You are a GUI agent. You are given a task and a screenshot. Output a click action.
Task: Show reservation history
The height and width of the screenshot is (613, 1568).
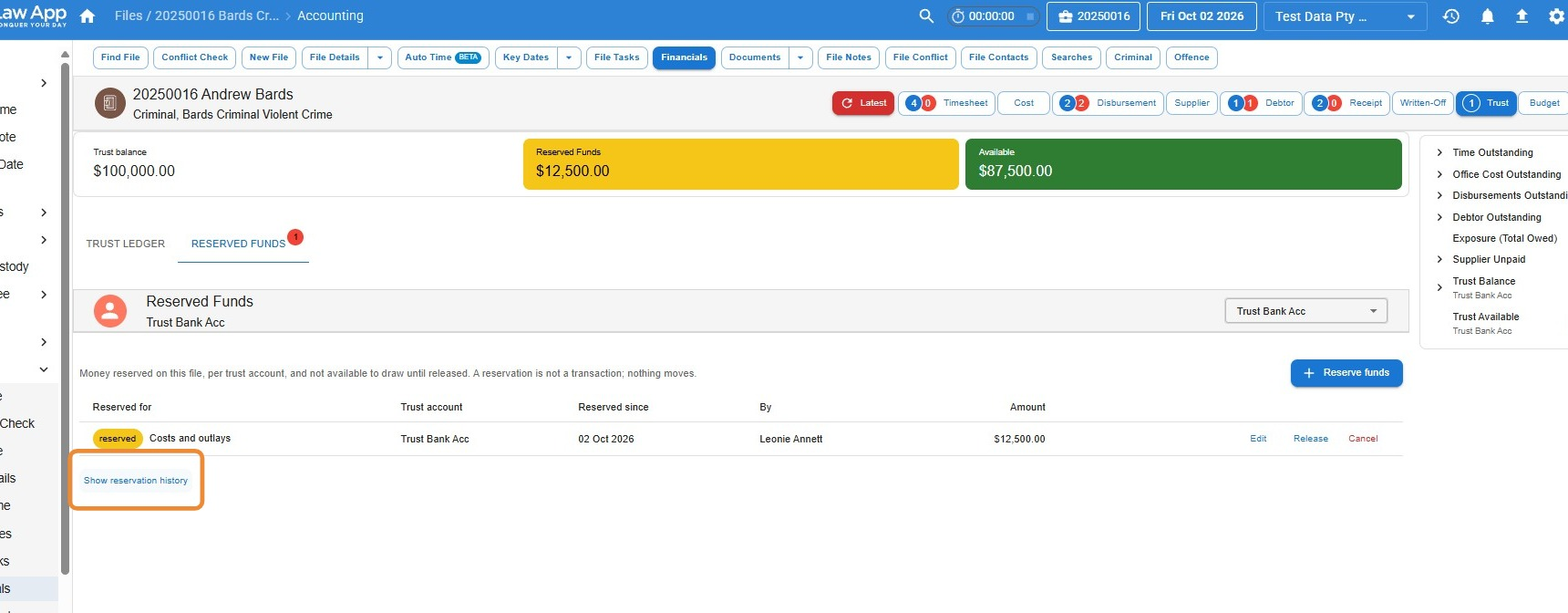(x=136, y=481)
